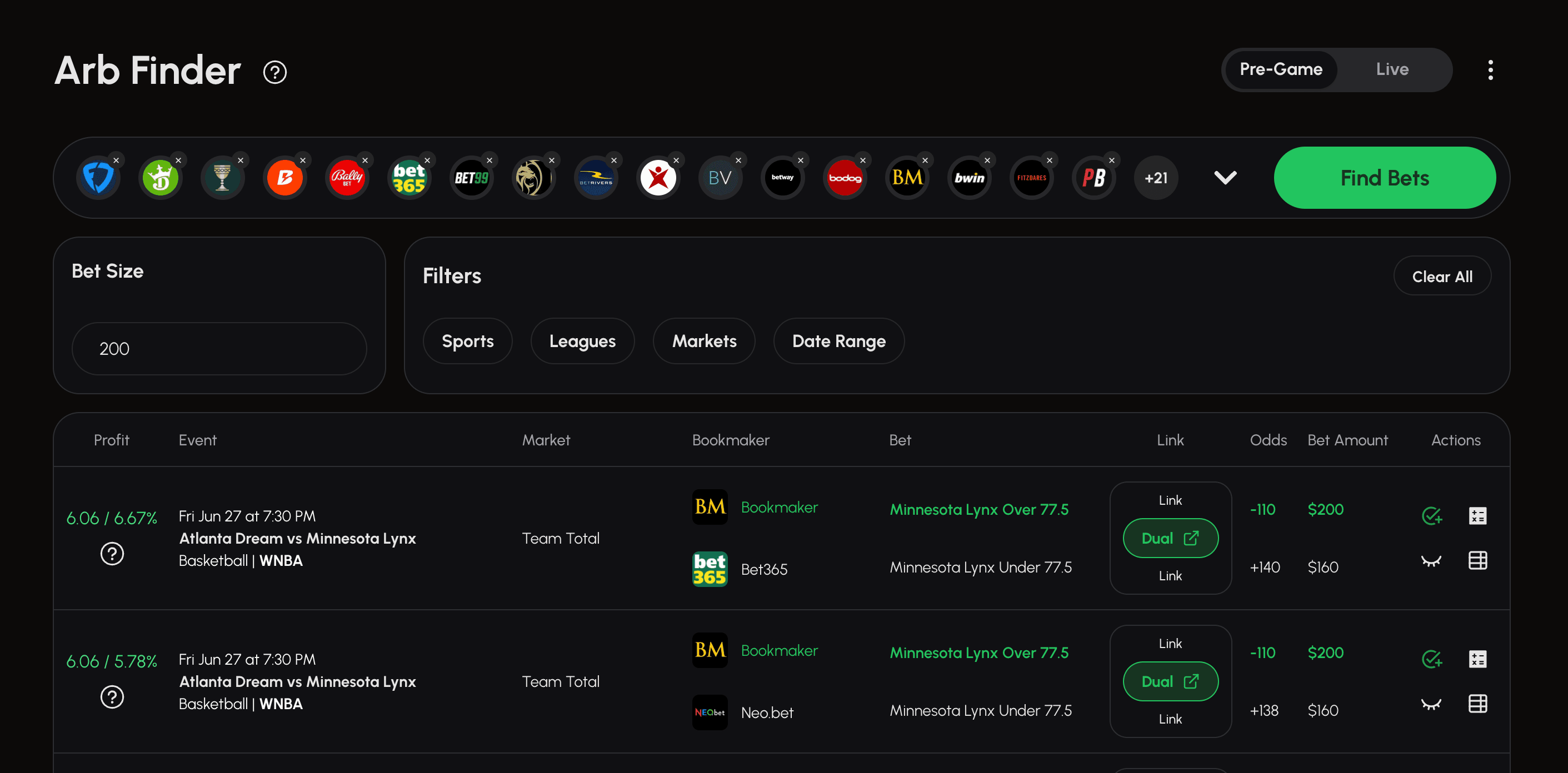
Task: Click the +138 odds value
Action: point(1264,711)
